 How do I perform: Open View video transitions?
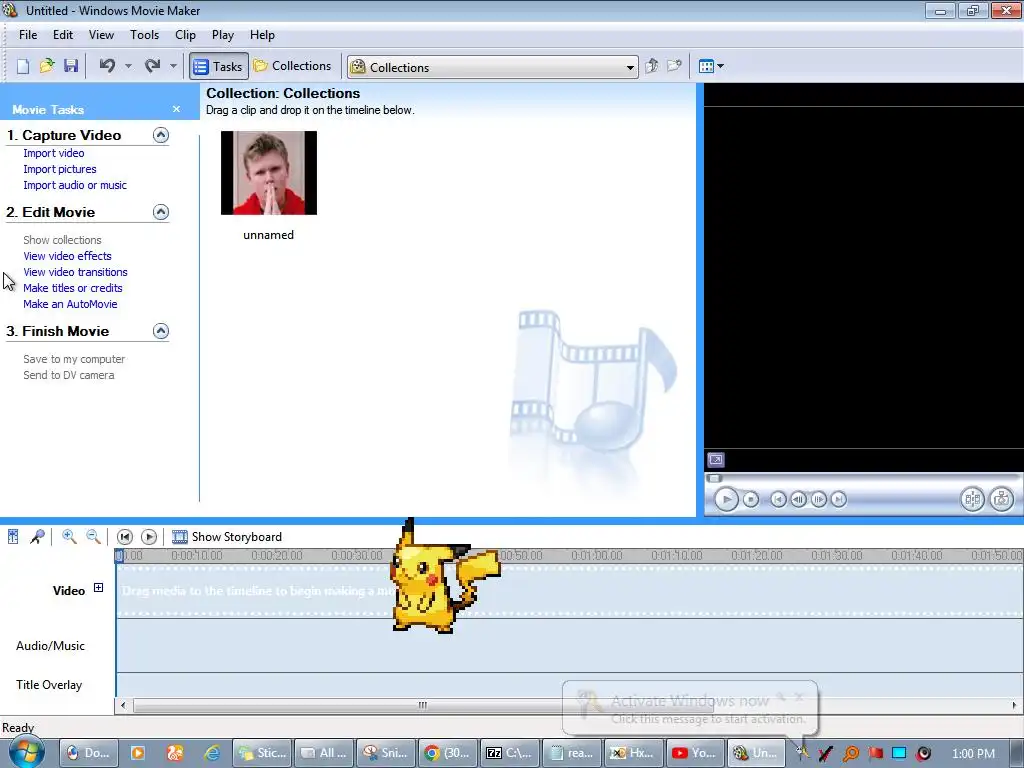click(76, 272)
